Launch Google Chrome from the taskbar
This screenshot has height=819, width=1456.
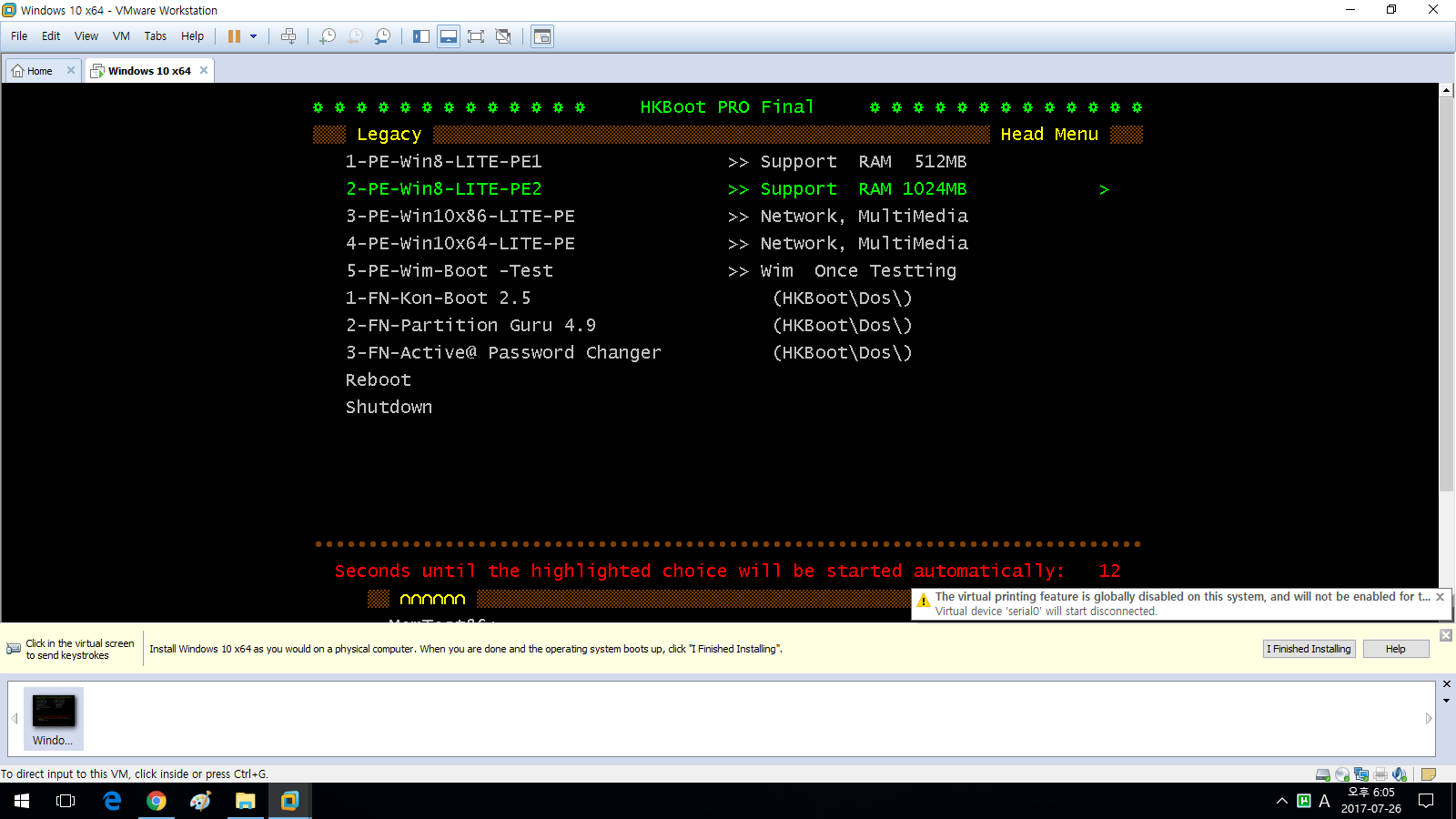click(x=157, y=801)
